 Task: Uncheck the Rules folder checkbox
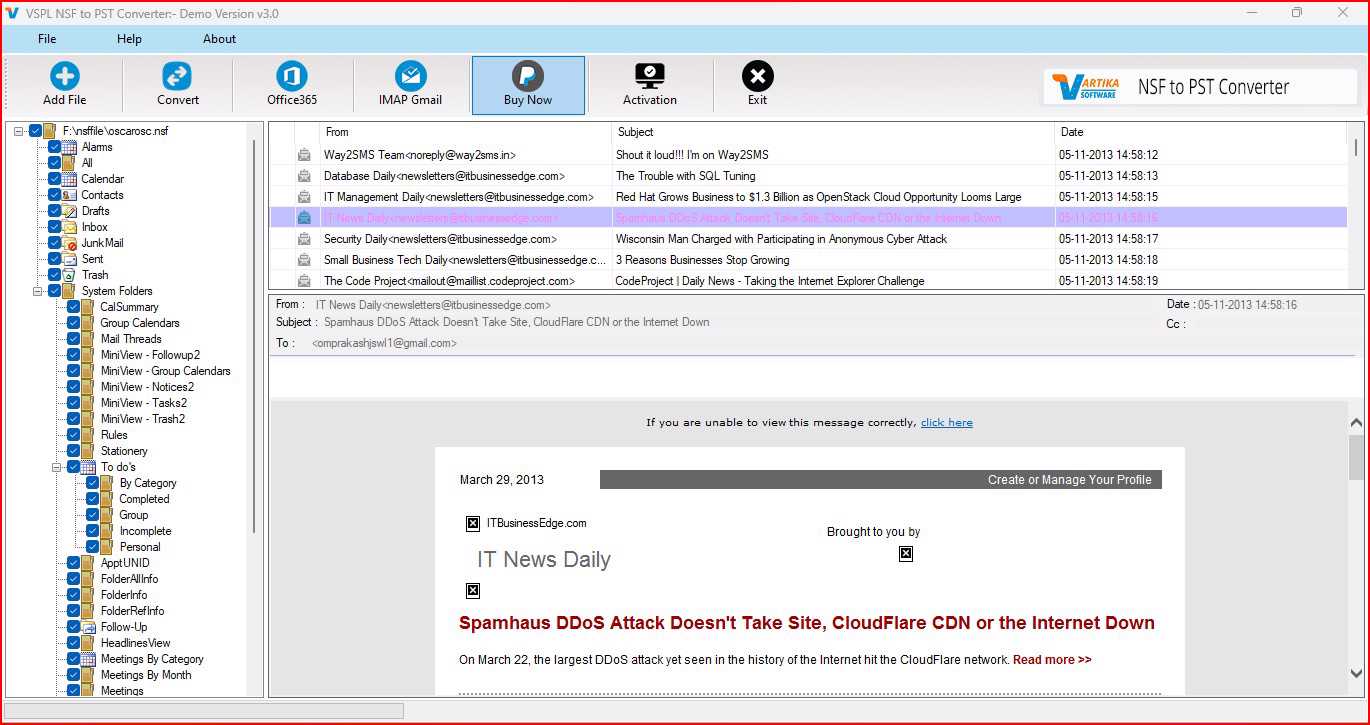point(74,435)
